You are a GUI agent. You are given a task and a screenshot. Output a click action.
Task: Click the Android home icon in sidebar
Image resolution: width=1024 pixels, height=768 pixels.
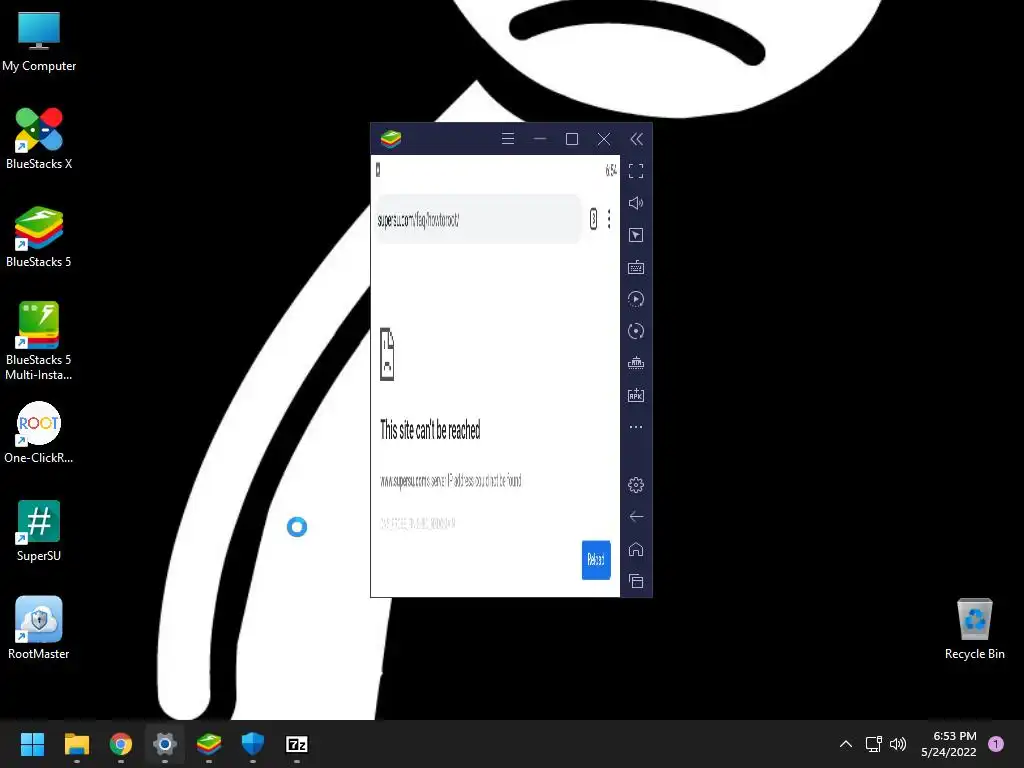click(636, 549)
